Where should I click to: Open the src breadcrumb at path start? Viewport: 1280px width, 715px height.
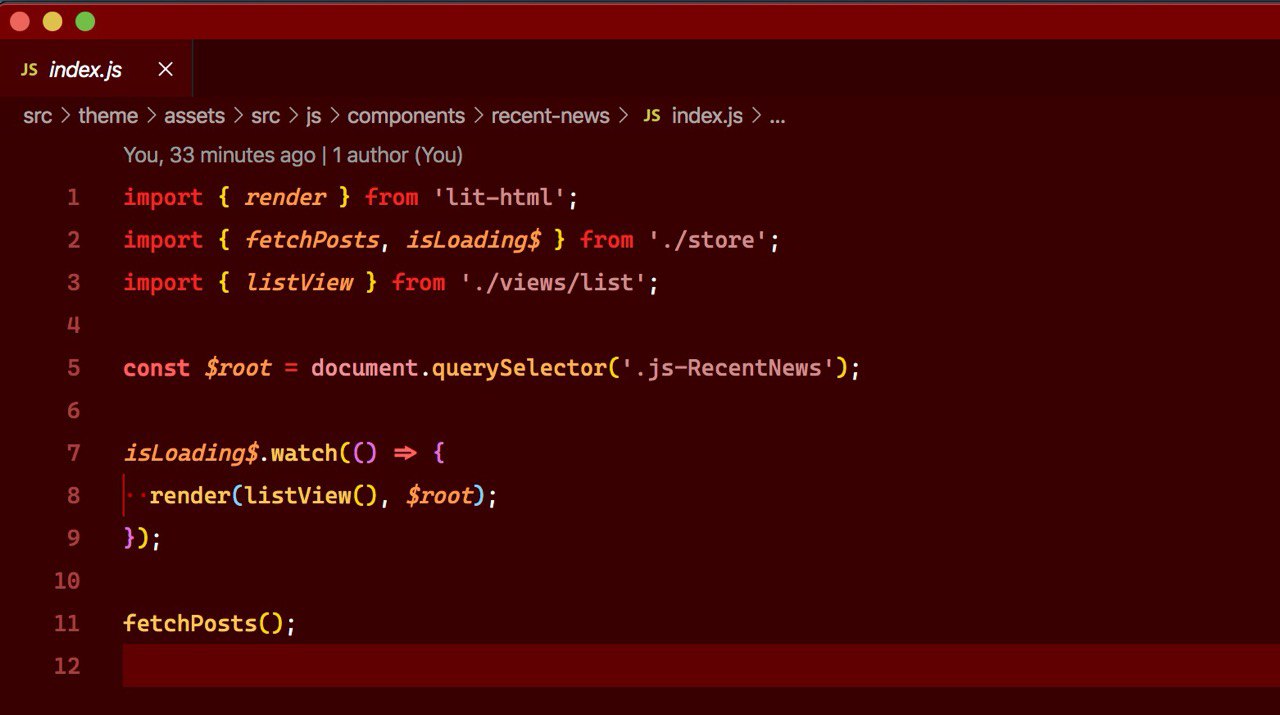(x=37, y=116)
